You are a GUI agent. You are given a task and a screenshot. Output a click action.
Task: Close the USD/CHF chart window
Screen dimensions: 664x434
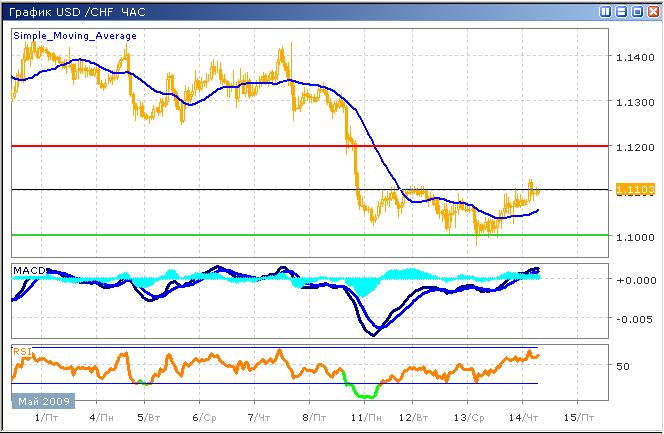(x=652, y=11)
